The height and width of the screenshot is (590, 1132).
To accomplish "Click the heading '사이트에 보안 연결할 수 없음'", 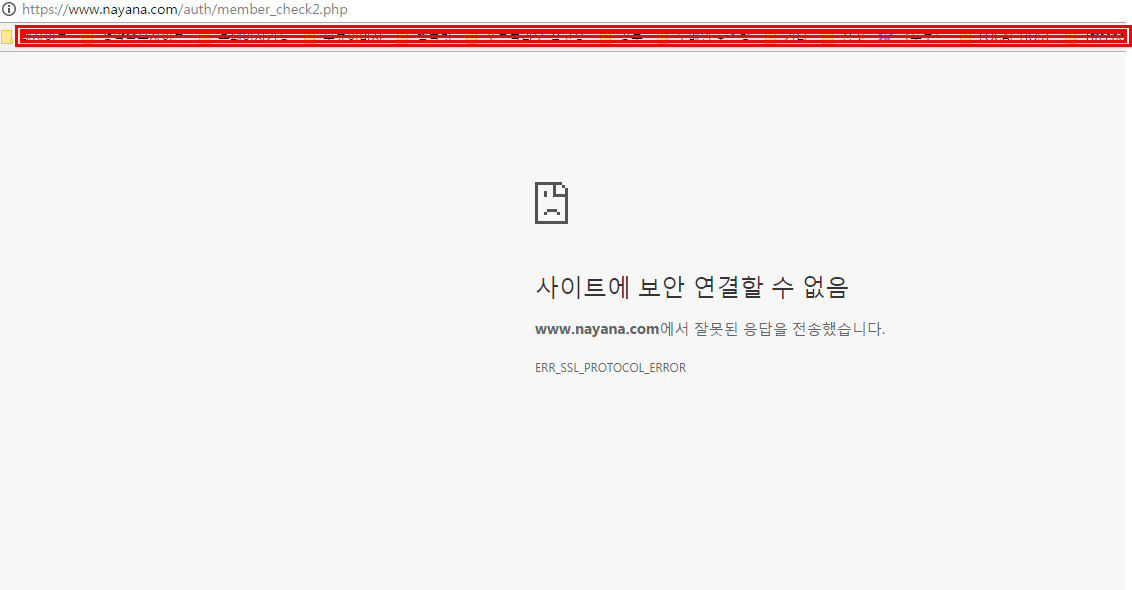I will pos(692,287).
